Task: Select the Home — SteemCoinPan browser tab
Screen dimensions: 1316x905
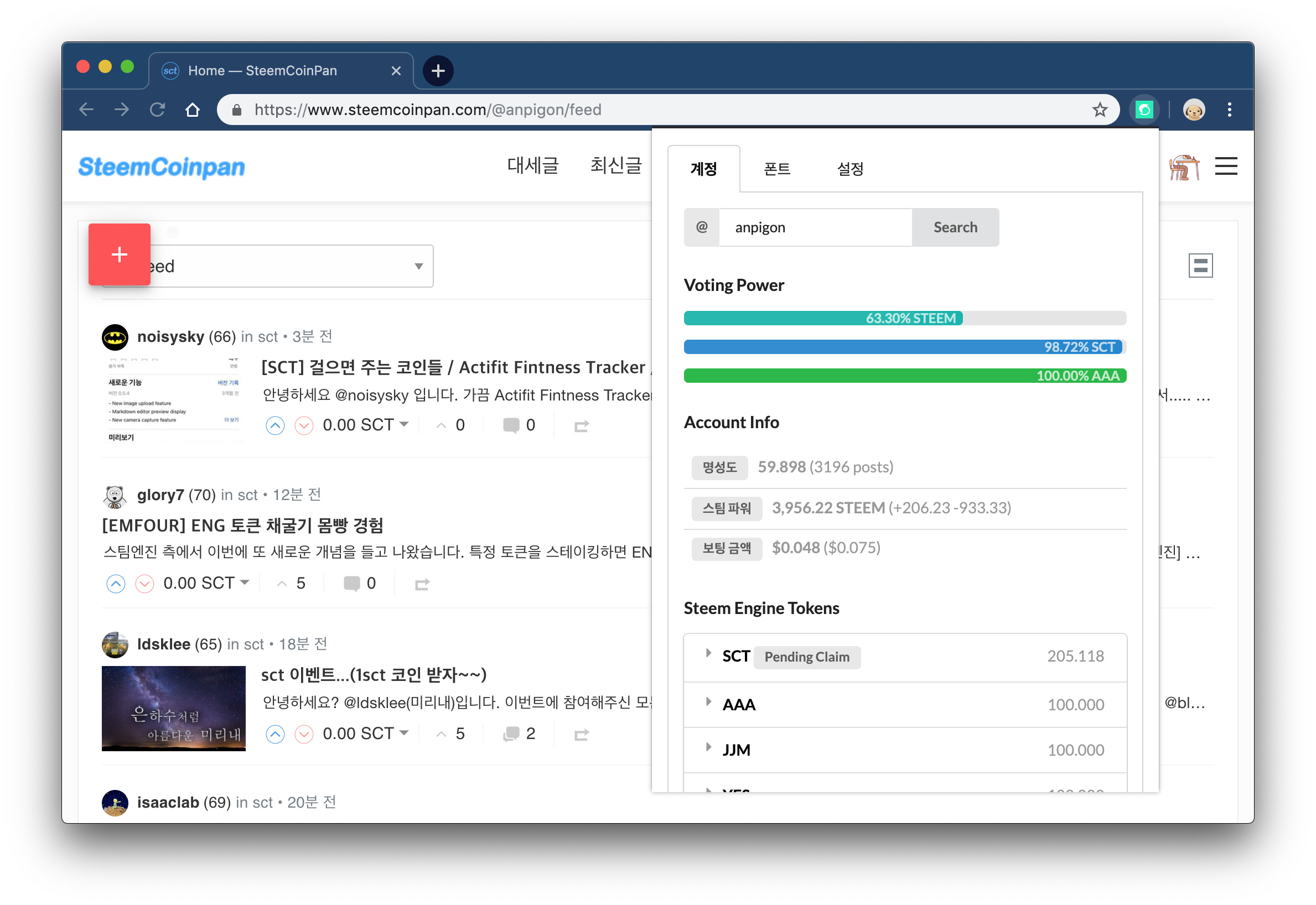Action: pos(281,71)
